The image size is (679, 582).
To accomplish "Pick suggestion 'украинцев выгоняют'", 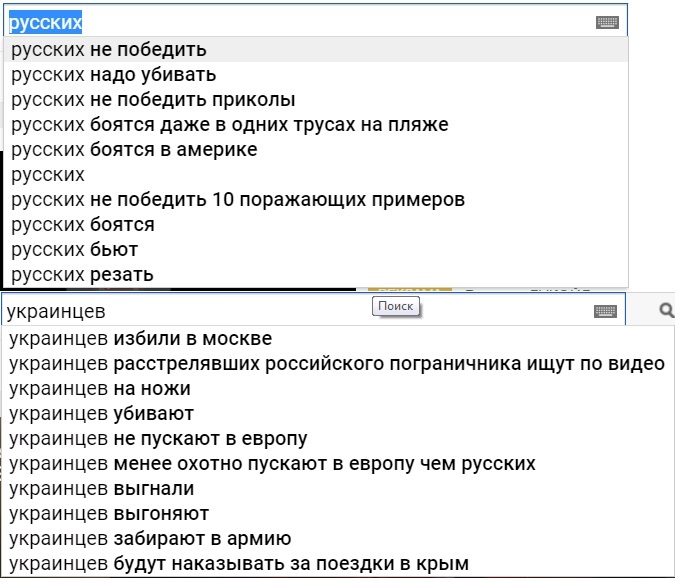I will [338, 514].
